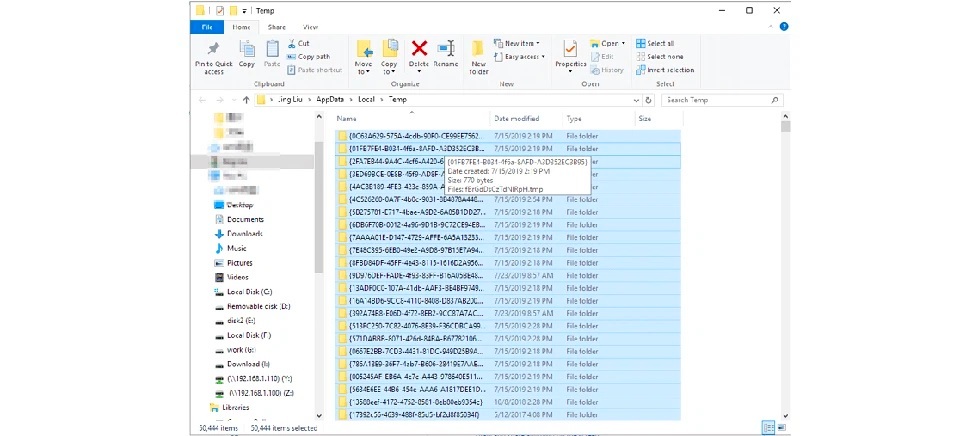Click Paste shortcut in the ribbon
The width and height of the screenshot is (960, 436).
(x=314, y=70)
